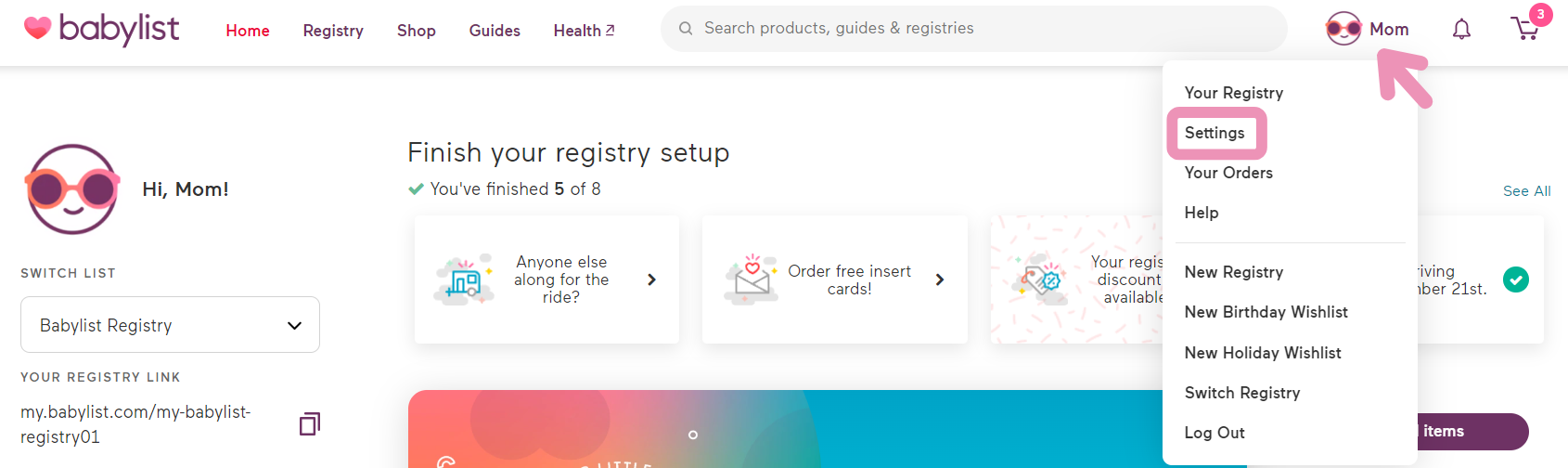
Task: Open the Health external link
Action: (x=584, y=31)
